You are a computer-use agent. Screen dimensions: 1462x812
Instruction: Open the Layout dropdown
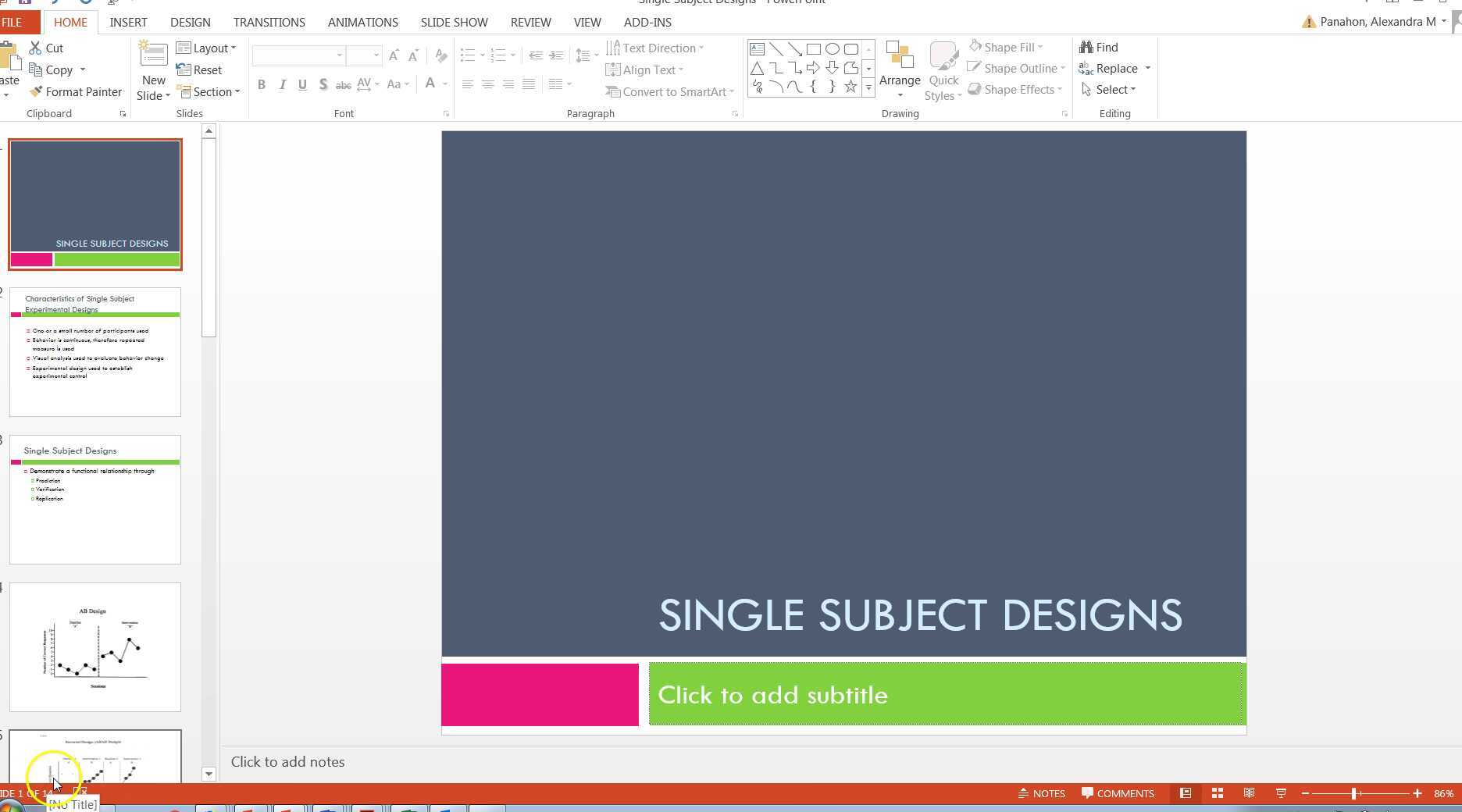(208, 48)
